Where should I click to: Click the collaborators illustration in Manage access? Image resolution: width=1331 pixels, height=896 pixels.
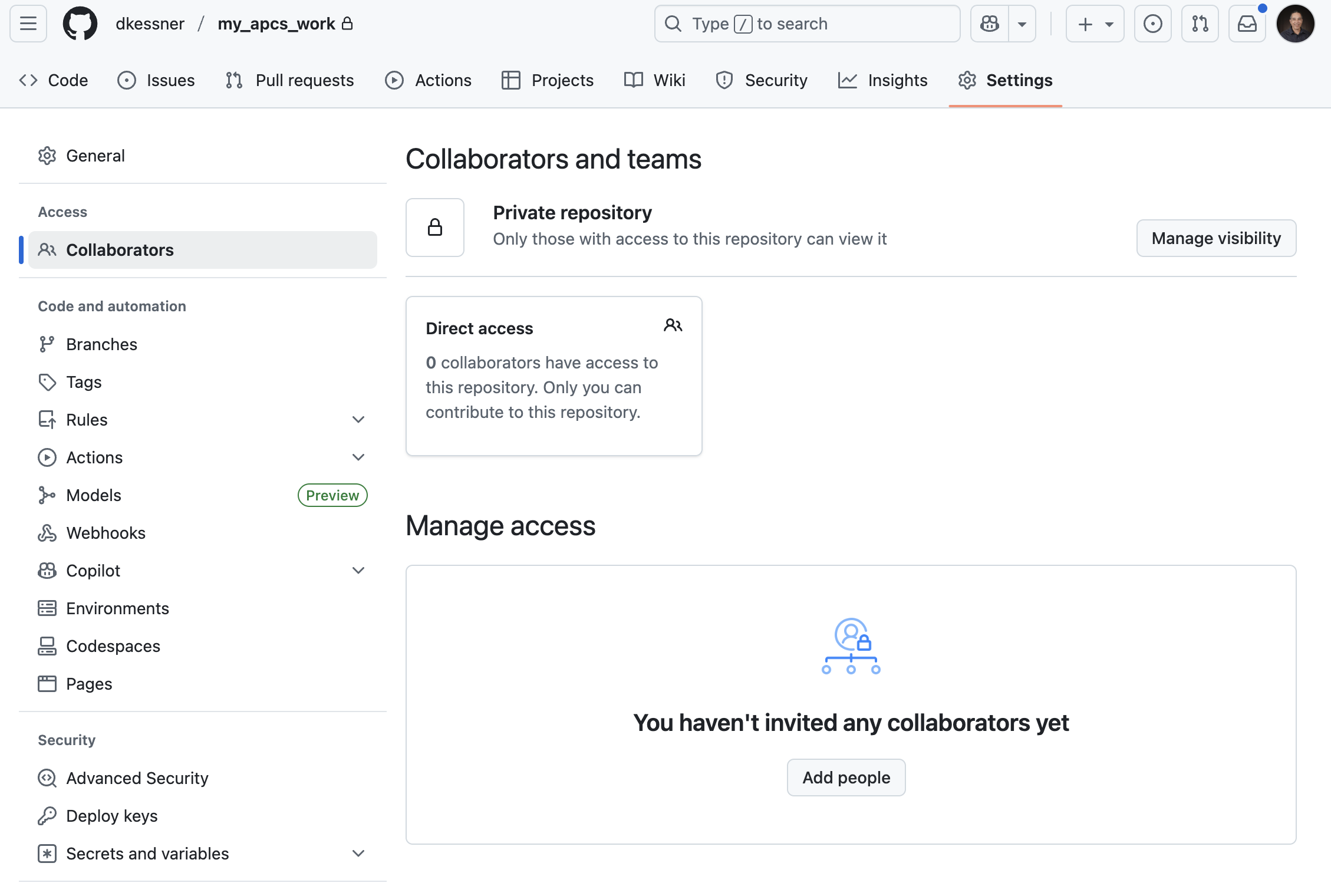(x=851, y=646)
